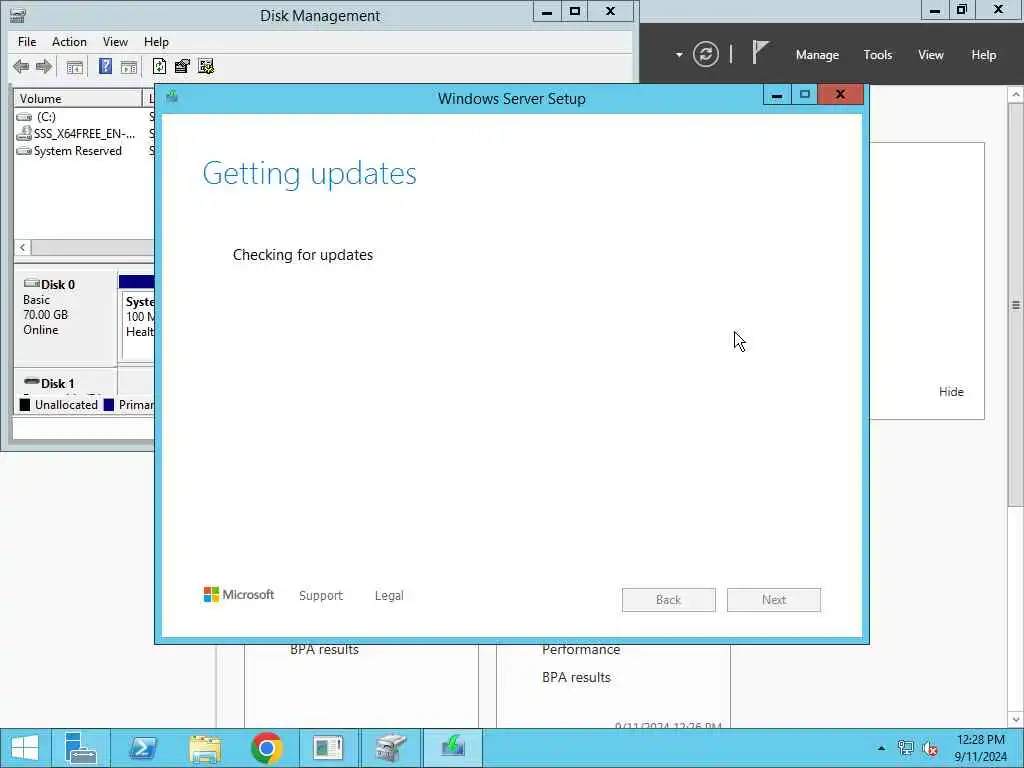Image resolution: width=1024 pixels, height=768 pixels.
Task: Open the Windows Start button
Action: pos(25,748)
